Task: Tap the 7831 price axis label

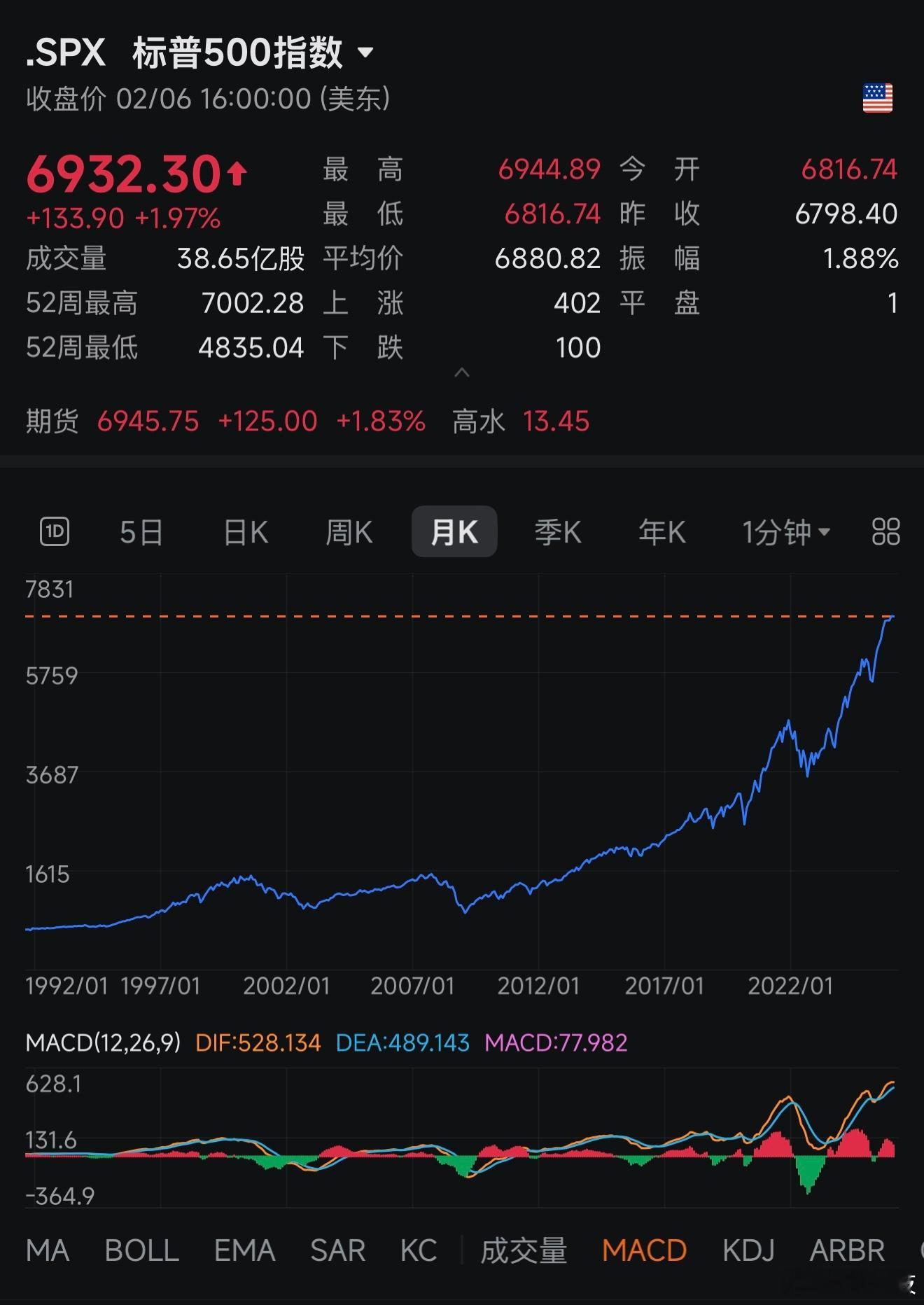Action: (x=50, y=589)
